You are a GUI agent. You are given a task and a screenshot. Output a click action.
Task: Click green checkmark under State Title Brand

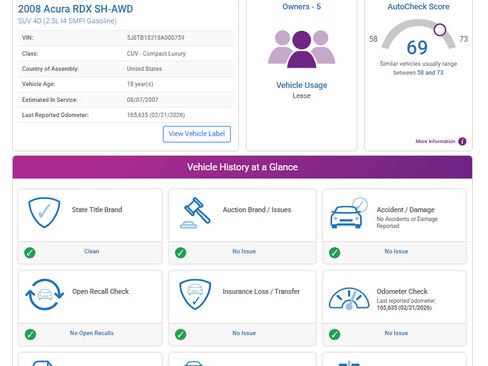(x=30, y=252)
